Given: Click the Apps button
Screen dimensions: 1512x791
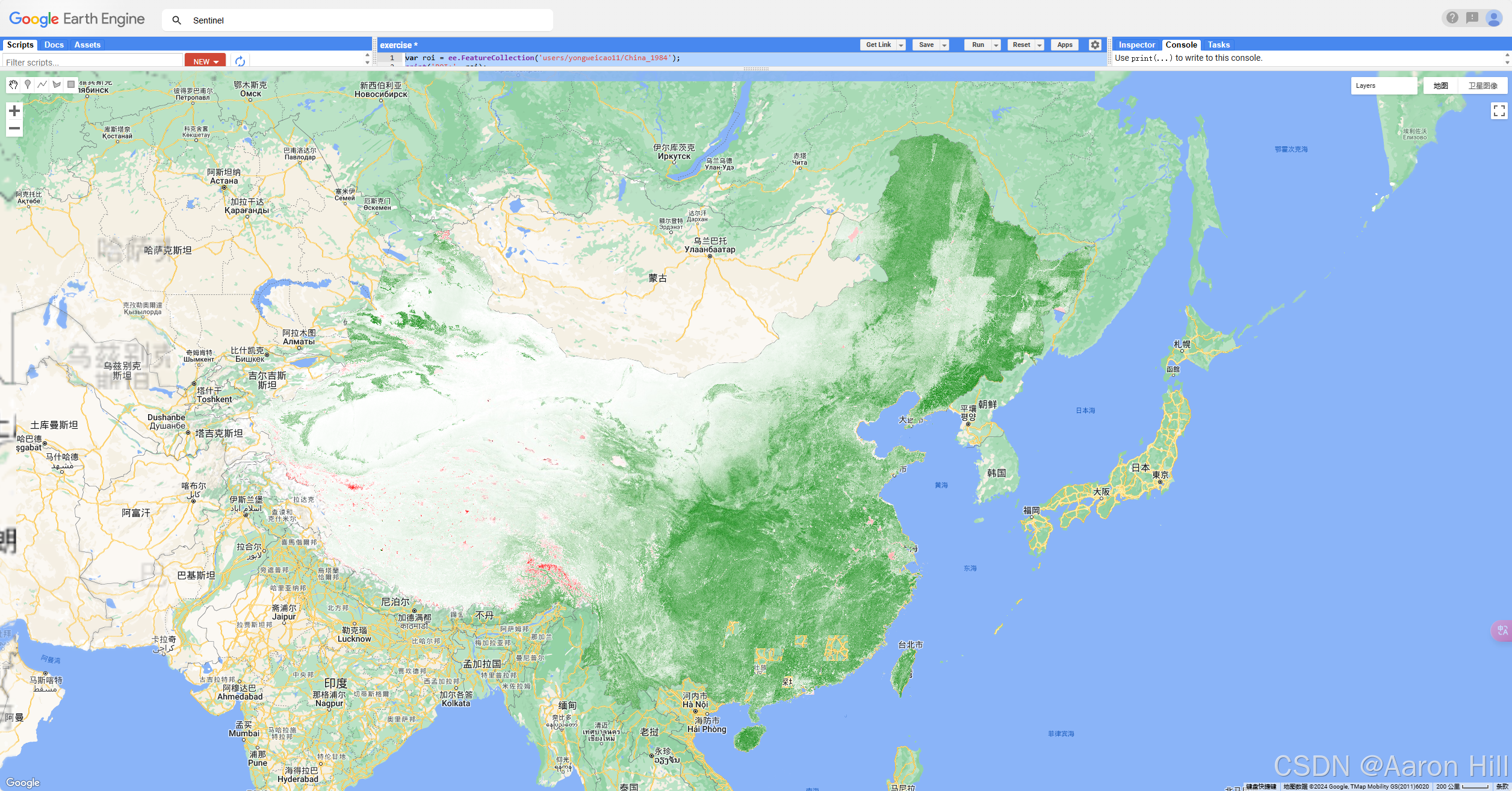Looking at the screenshot, I should [1065, 45].
